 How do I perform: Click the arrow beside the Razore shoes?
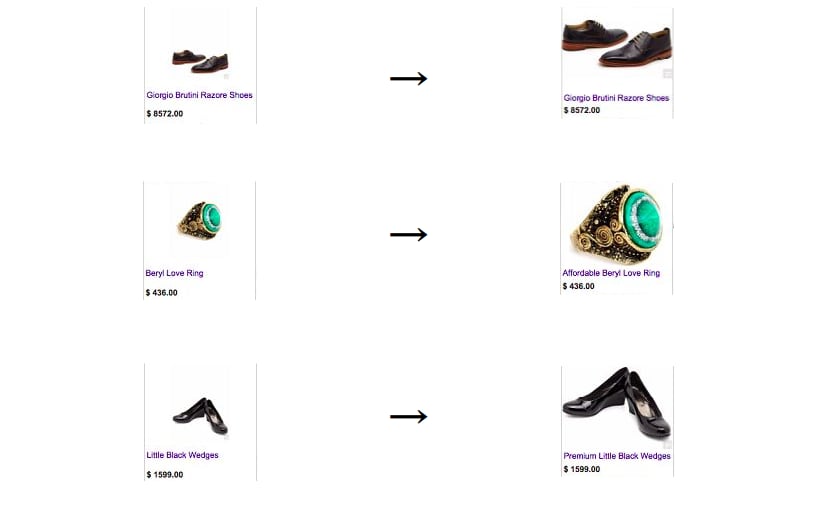[408, 79]
